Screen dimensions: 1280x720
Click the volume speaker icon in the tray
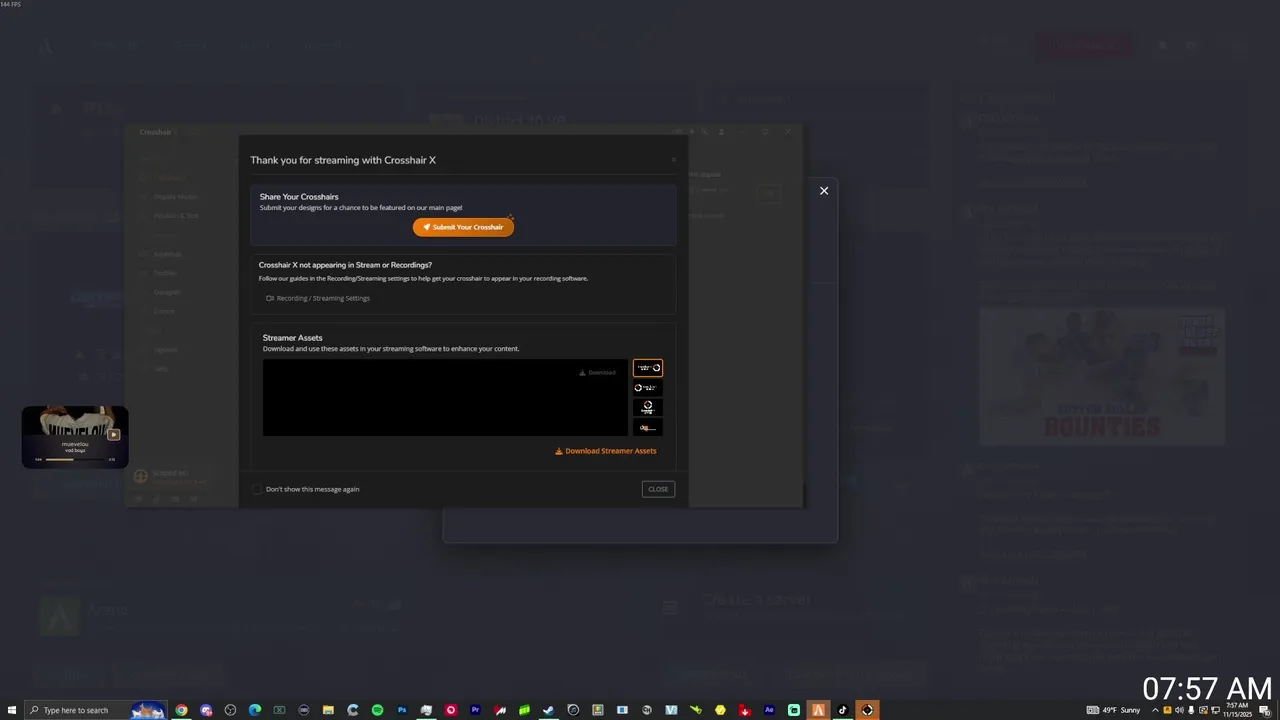[1179, 710]
